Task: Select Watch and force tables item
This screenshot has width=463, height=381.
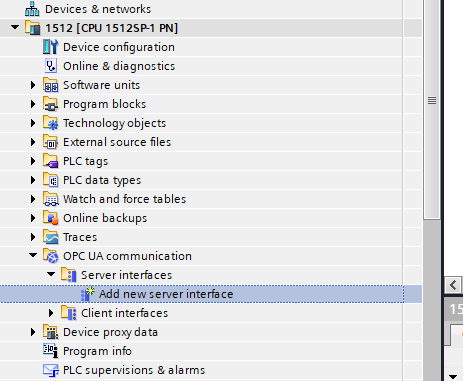Action: [x=124, y=199]
